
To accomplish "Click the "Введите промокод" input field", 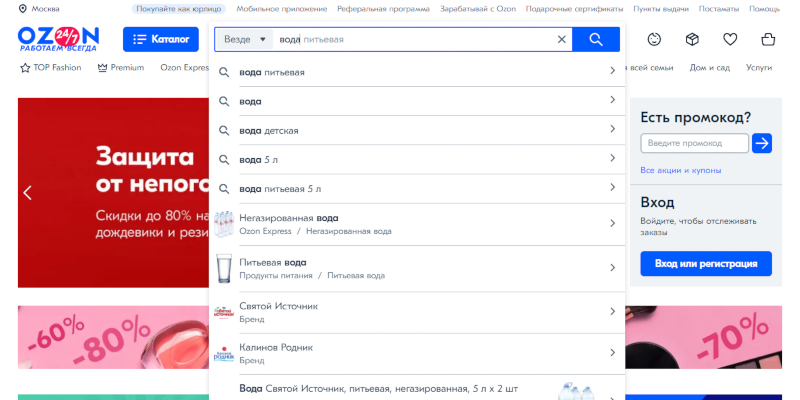I will (694, 143).
